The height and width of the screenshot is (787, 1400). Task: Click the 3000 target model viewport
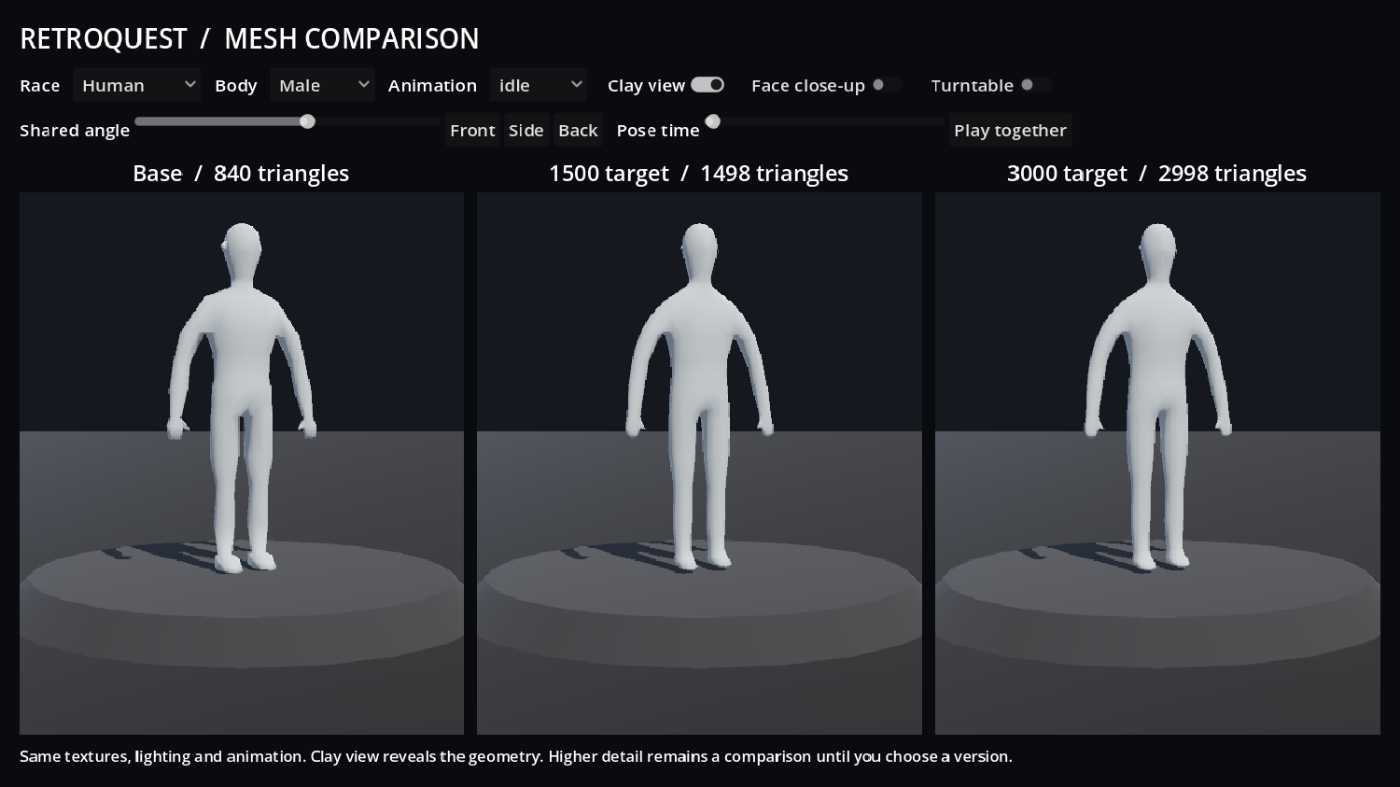[1157, 463]
